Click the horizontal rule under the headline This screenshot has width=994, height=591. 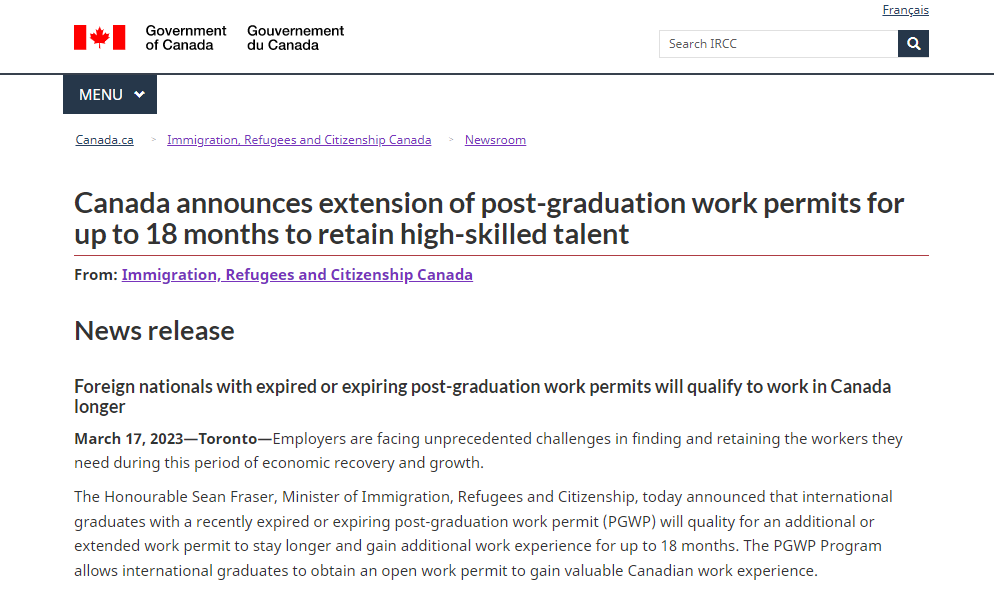501,255
